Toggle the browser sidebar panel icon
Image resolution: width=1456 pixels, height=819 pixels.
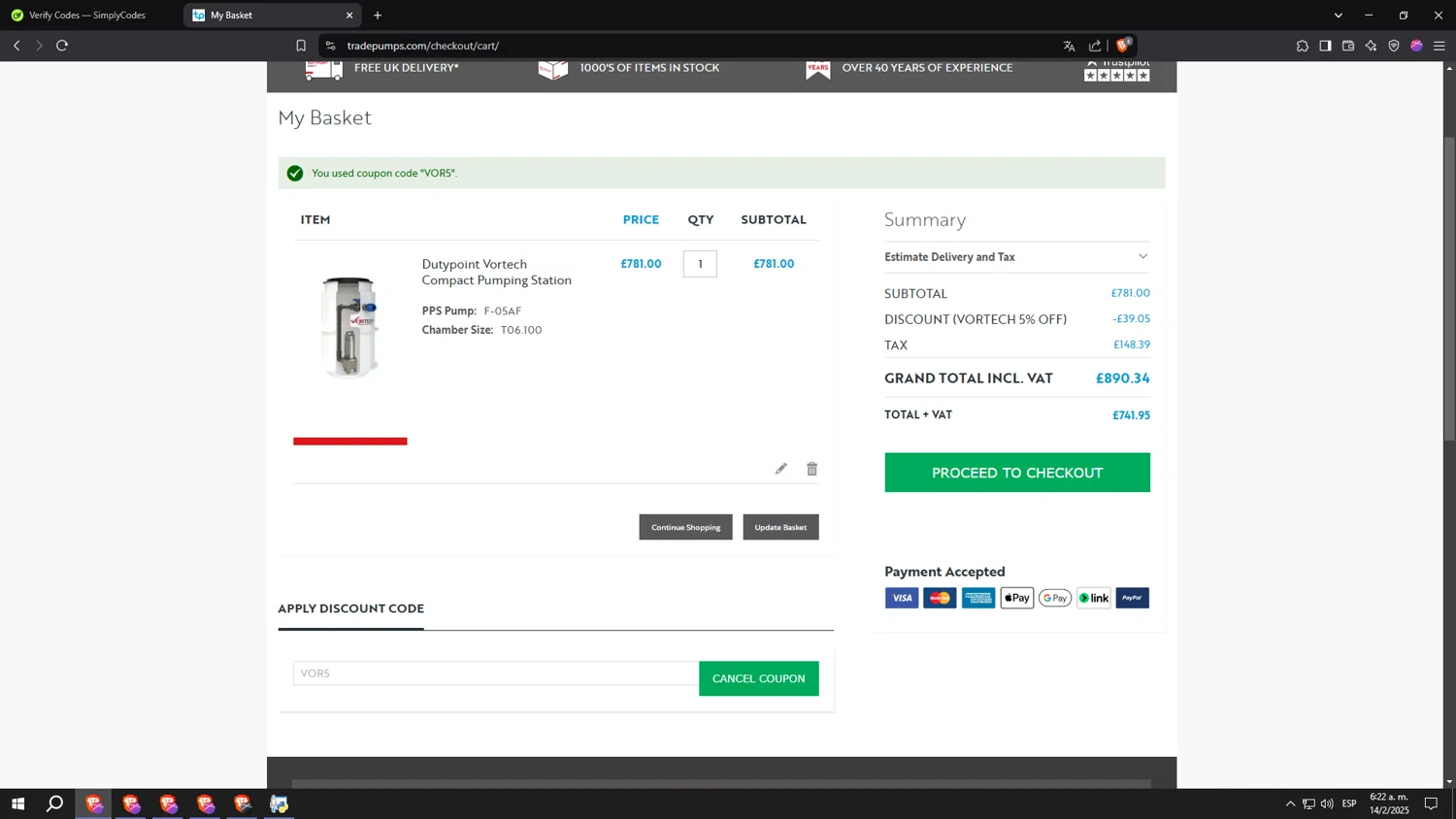[1325, 46]
